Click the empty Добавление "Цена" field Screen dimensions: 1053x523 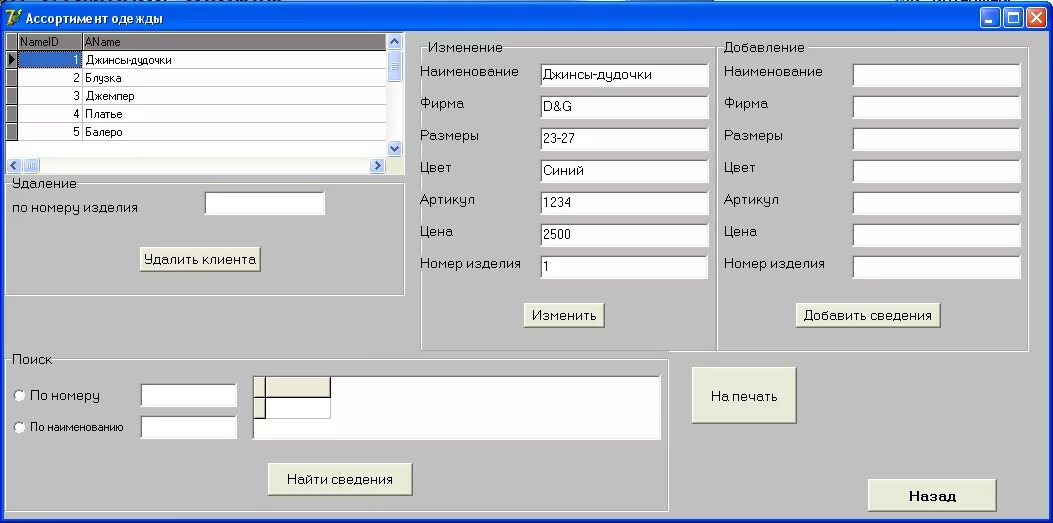936,234
